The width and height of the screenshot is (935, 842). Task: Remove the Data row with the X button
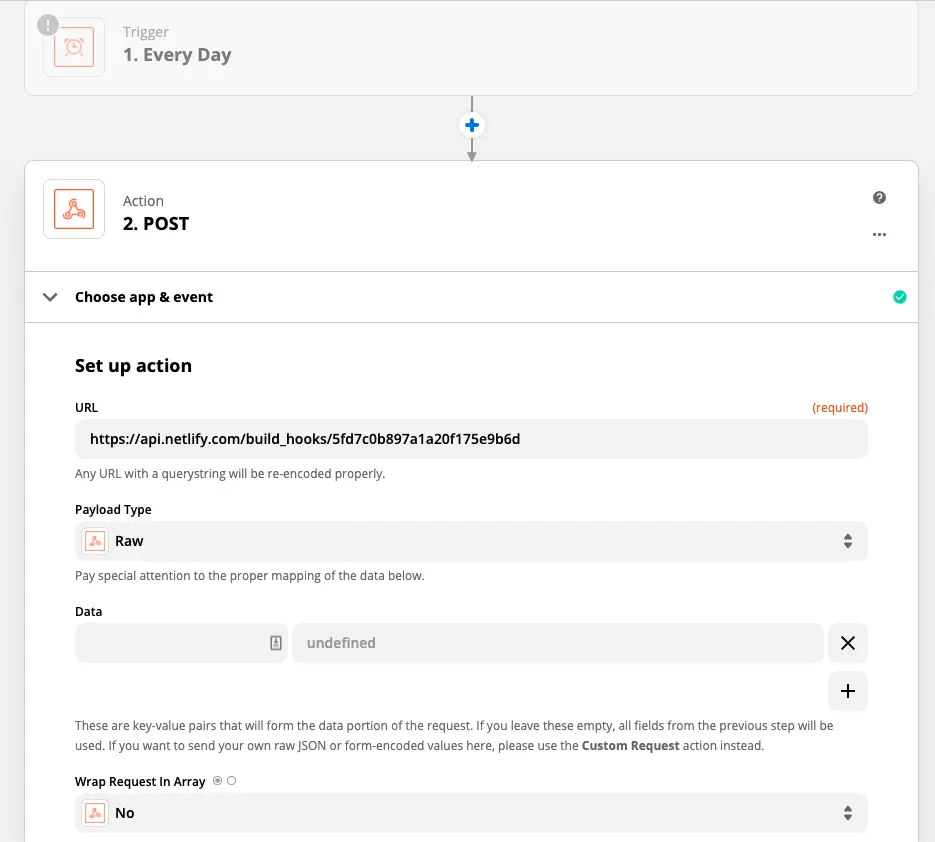(x=847, y=643)
